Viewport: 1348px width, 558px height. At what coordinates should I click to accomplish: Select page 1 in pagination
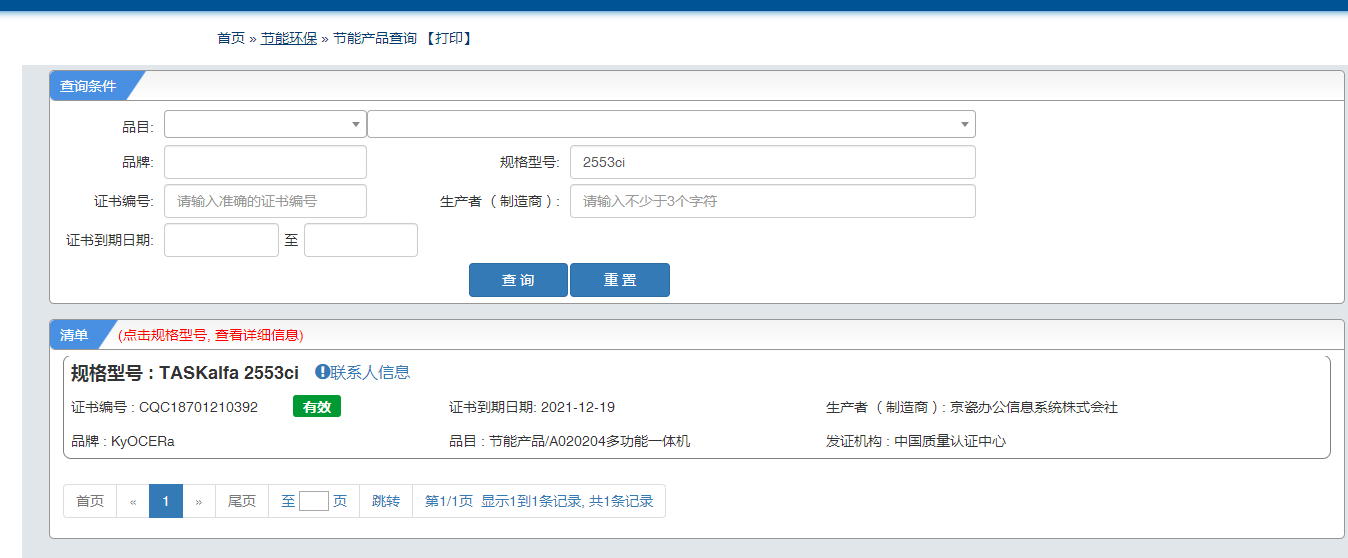click(166, 501)
